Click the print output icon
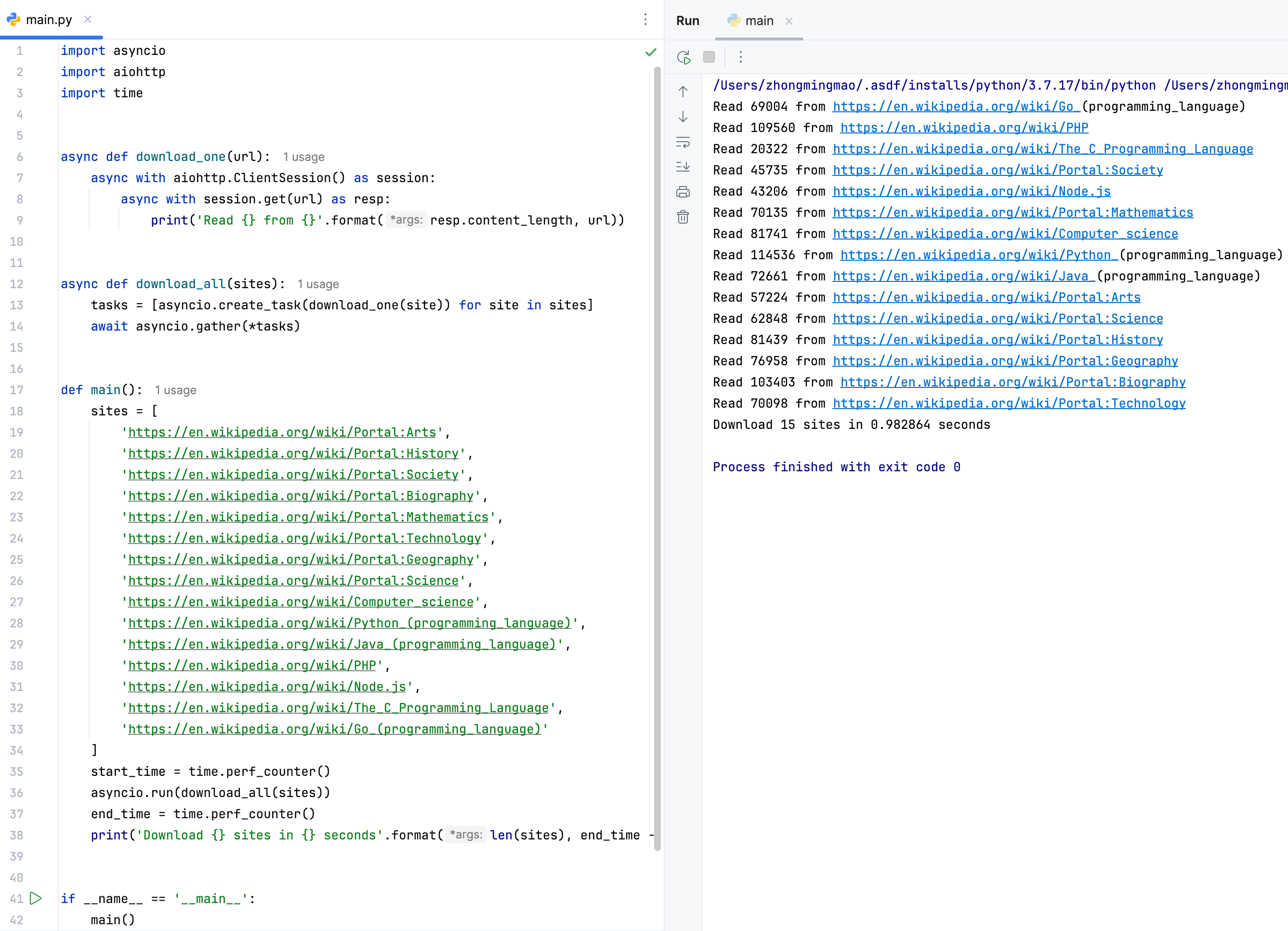This screenshot has height=931, width=1288. tap(683, 192)
